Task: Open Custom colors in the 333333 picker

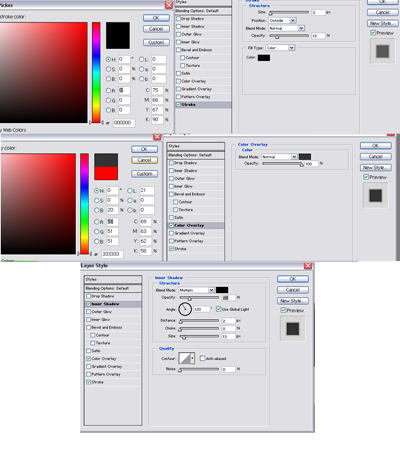Action: 144,174
